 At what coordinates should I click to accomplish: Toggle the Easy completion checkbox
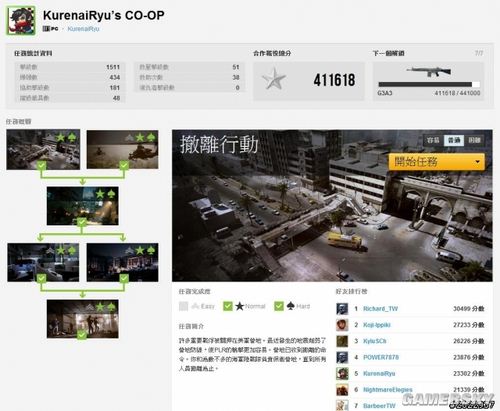click(183, 306)
